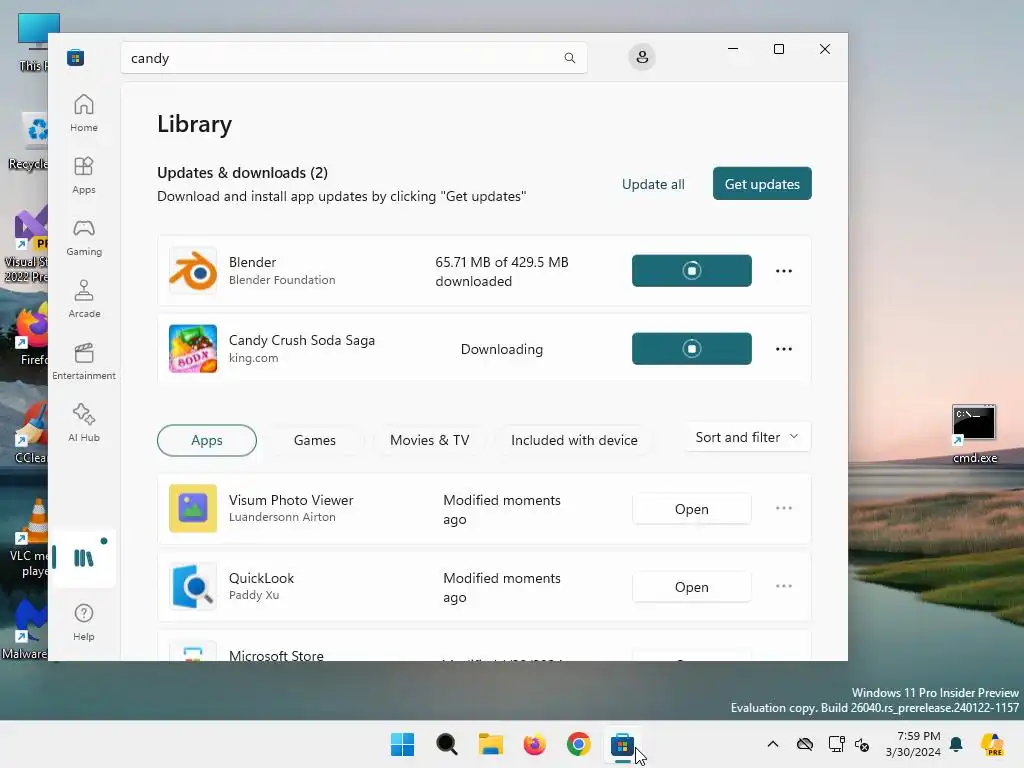
Task: Click the network display tray icon
Action: 836,744
